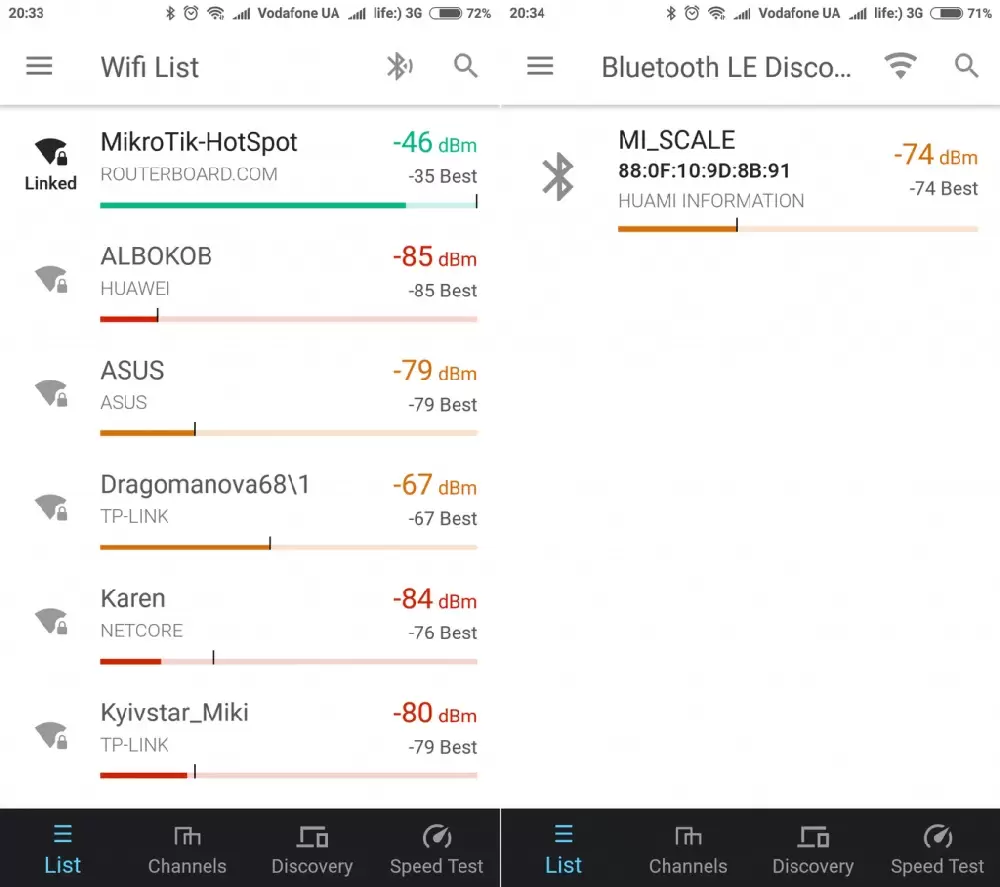Open Discovery tab in Bluetooth screen
Image resolution: width=1000 pixels, height=887 pixels.
(x=813, y=848)
